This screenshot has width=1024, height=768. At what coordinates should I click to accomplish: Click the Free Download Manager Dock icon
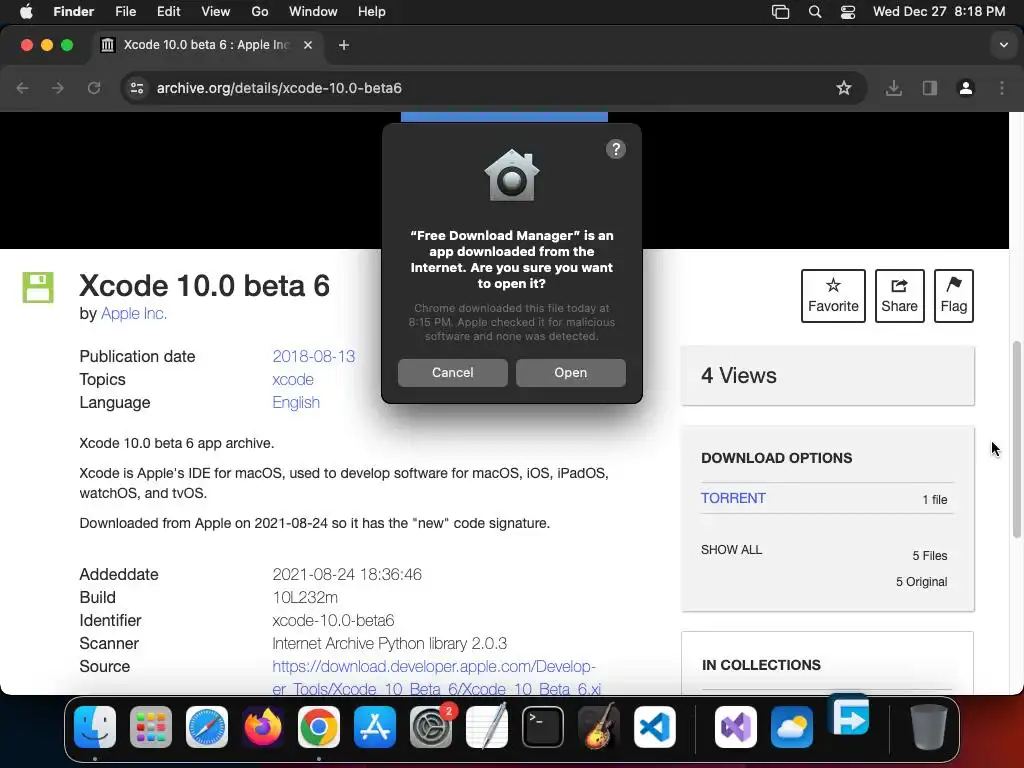[x=848, y=716]
